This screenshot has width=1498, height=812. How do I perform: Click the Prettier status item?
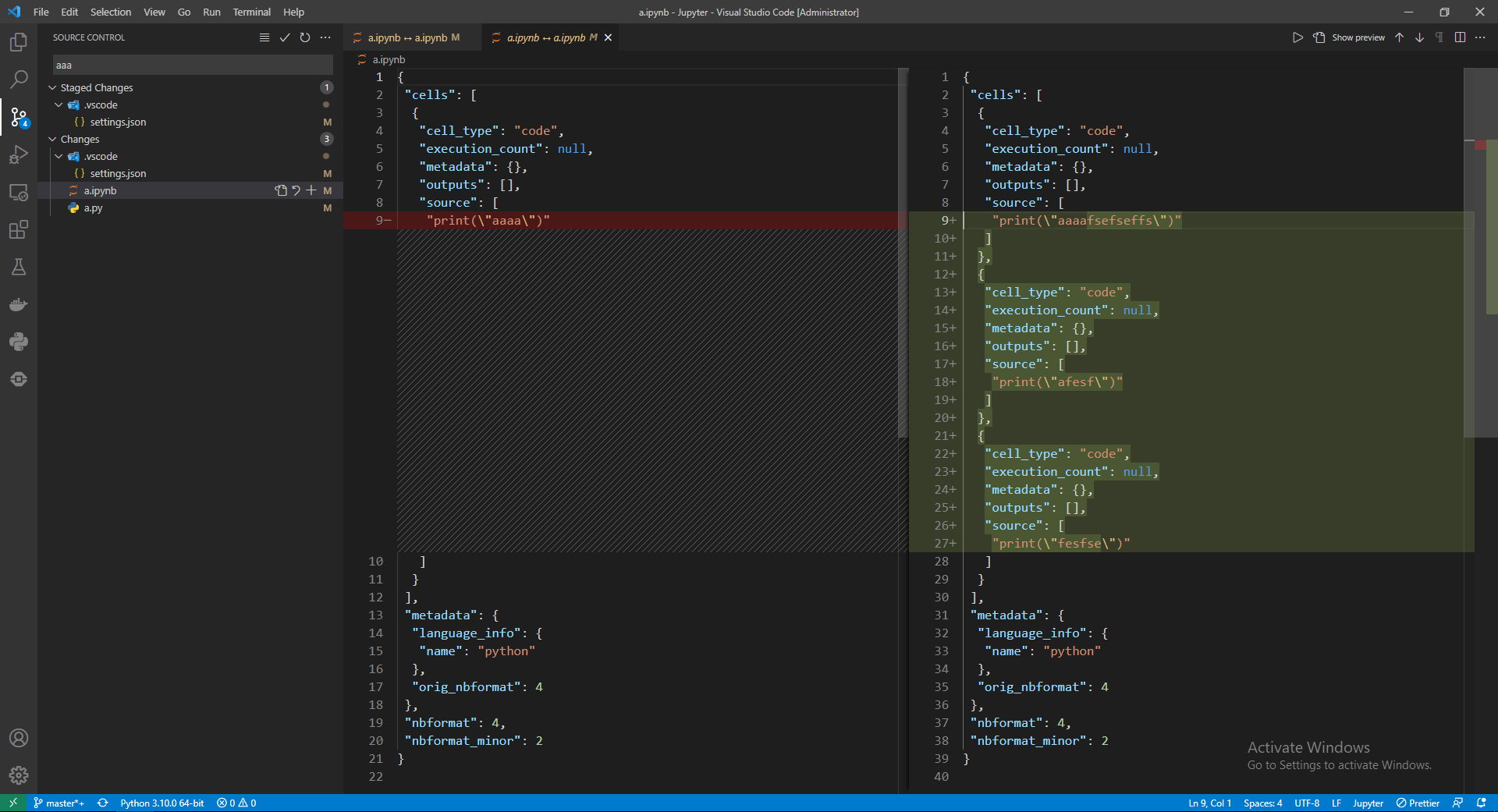(1418, 803)
